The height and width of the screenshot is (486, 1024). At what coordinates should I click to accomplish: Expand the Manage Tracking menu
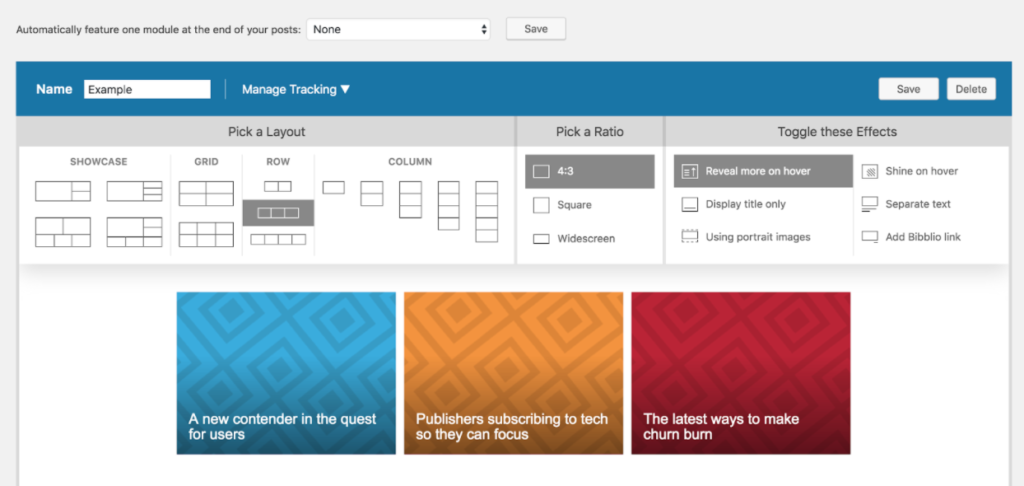296,89
